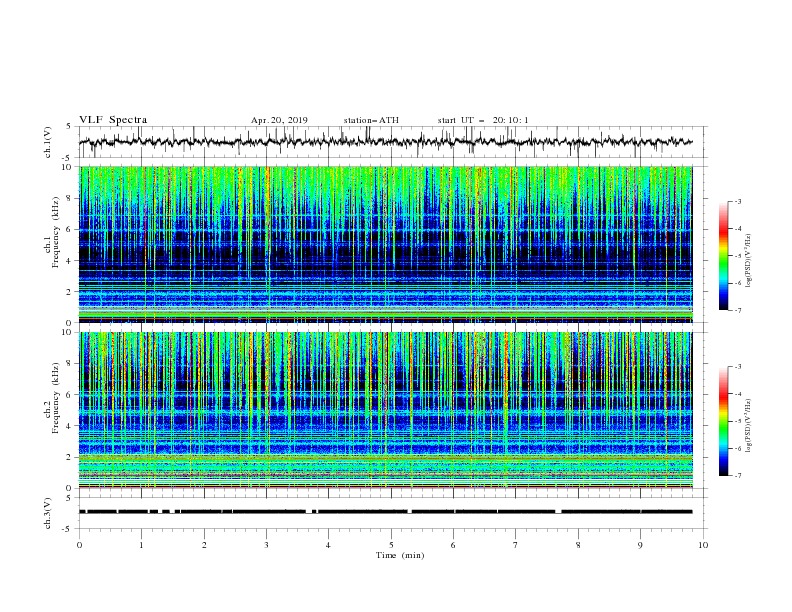Click the 'ch.3(V)' axis label
The image size is (792, 612).
coord(48,513)
